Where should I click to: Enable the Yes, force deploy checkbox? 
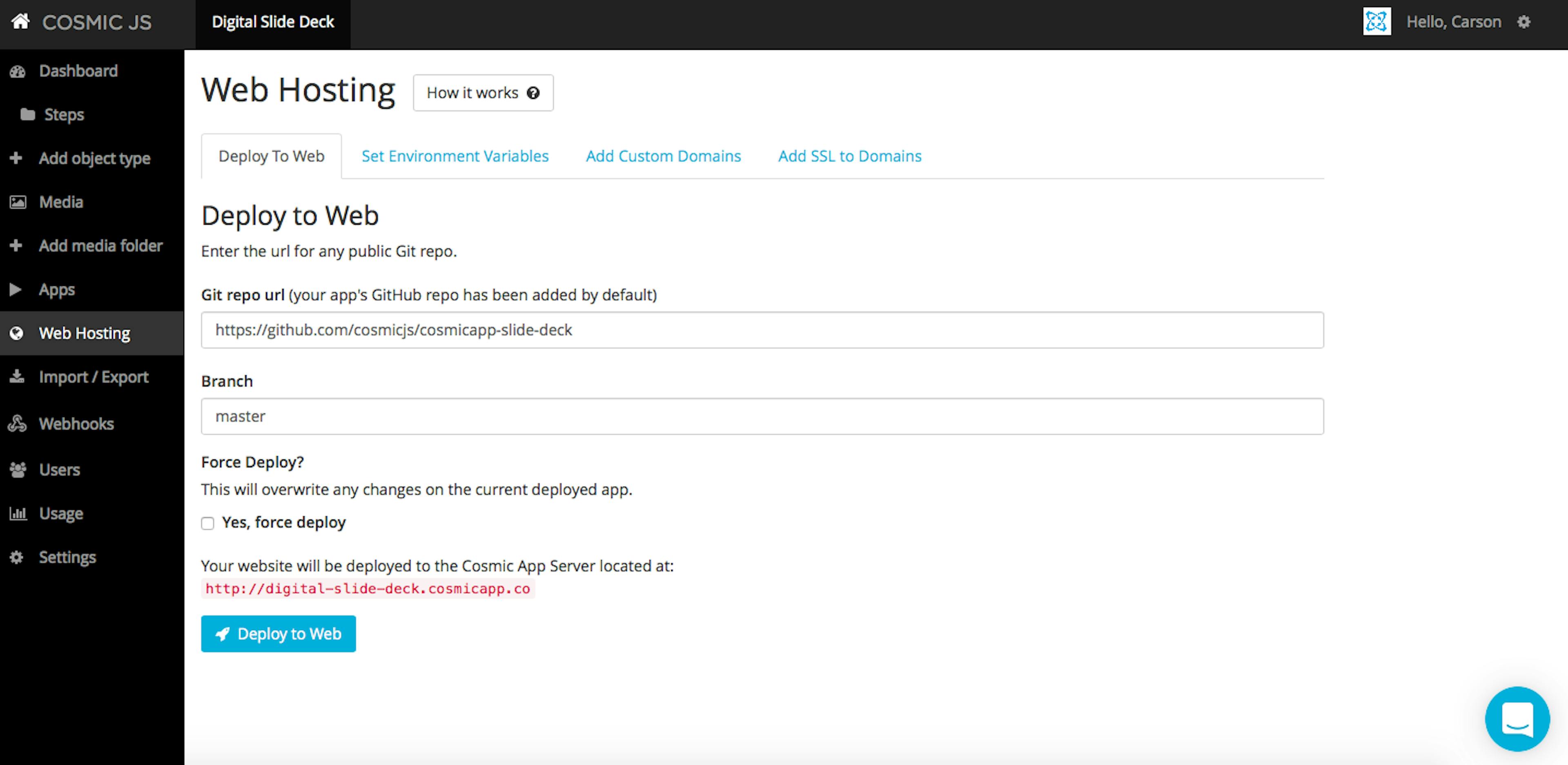coord(207,523)
